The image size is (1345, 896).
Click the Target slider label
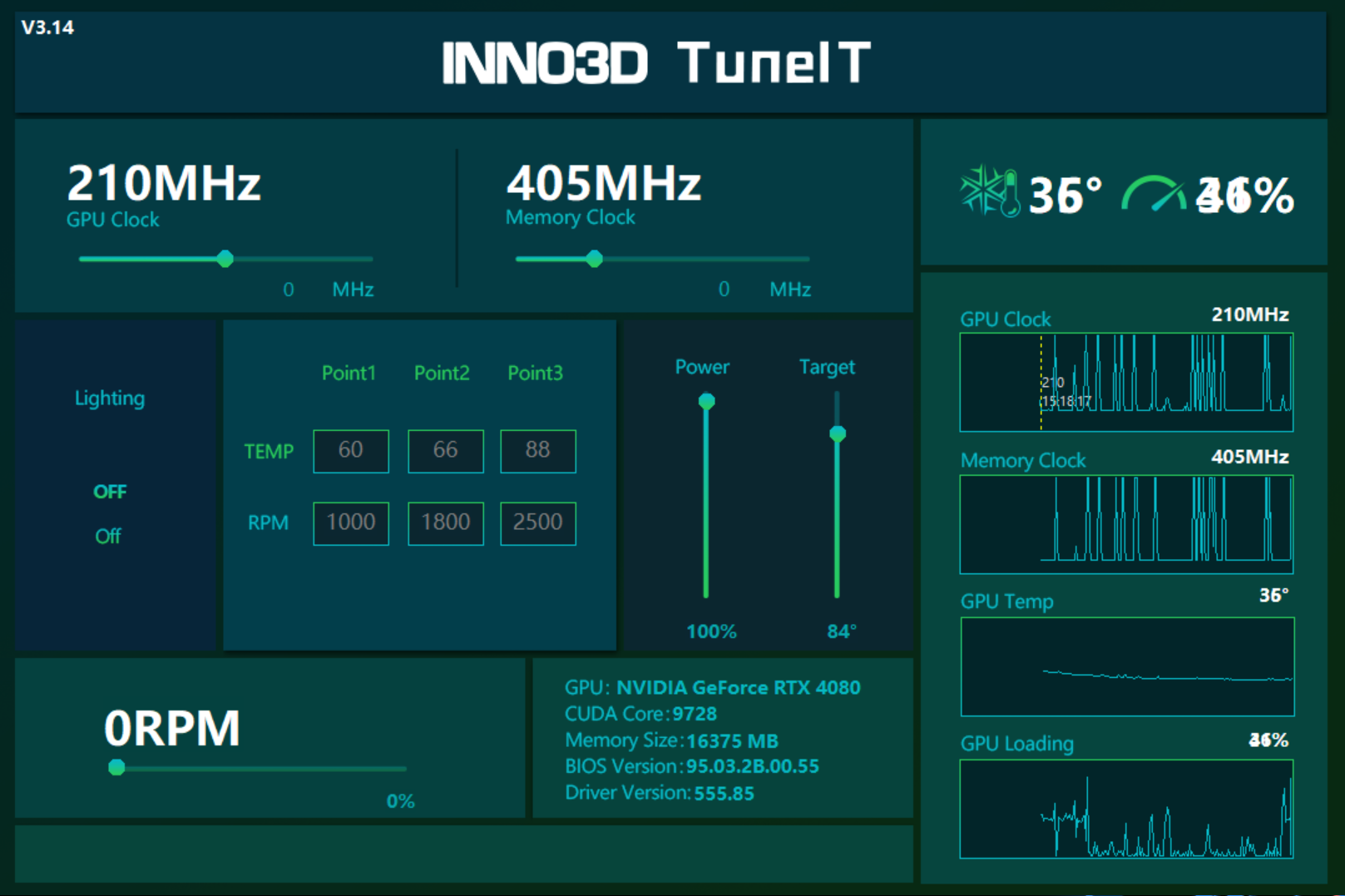coord(827,367)
